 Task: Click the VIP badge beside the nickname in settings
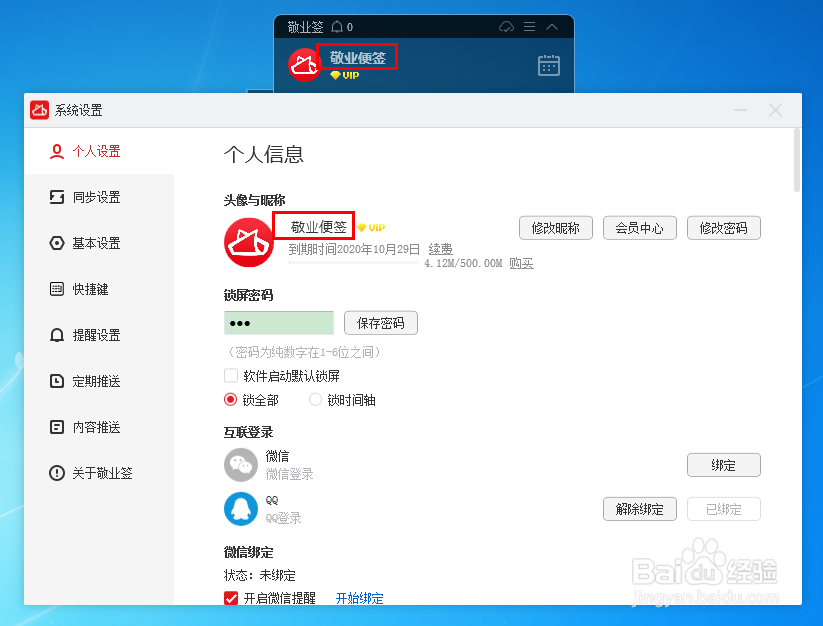click(x=371, y=228)
